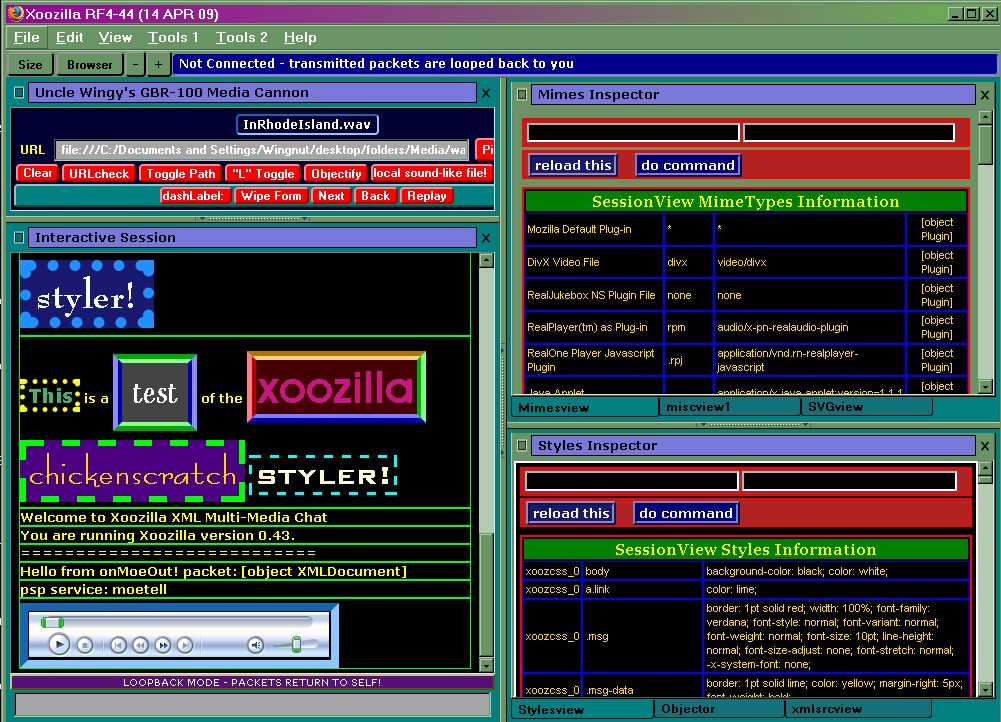Mute the media player with the speaker icon
The image size is (1001, 722).
coord(255,645)
